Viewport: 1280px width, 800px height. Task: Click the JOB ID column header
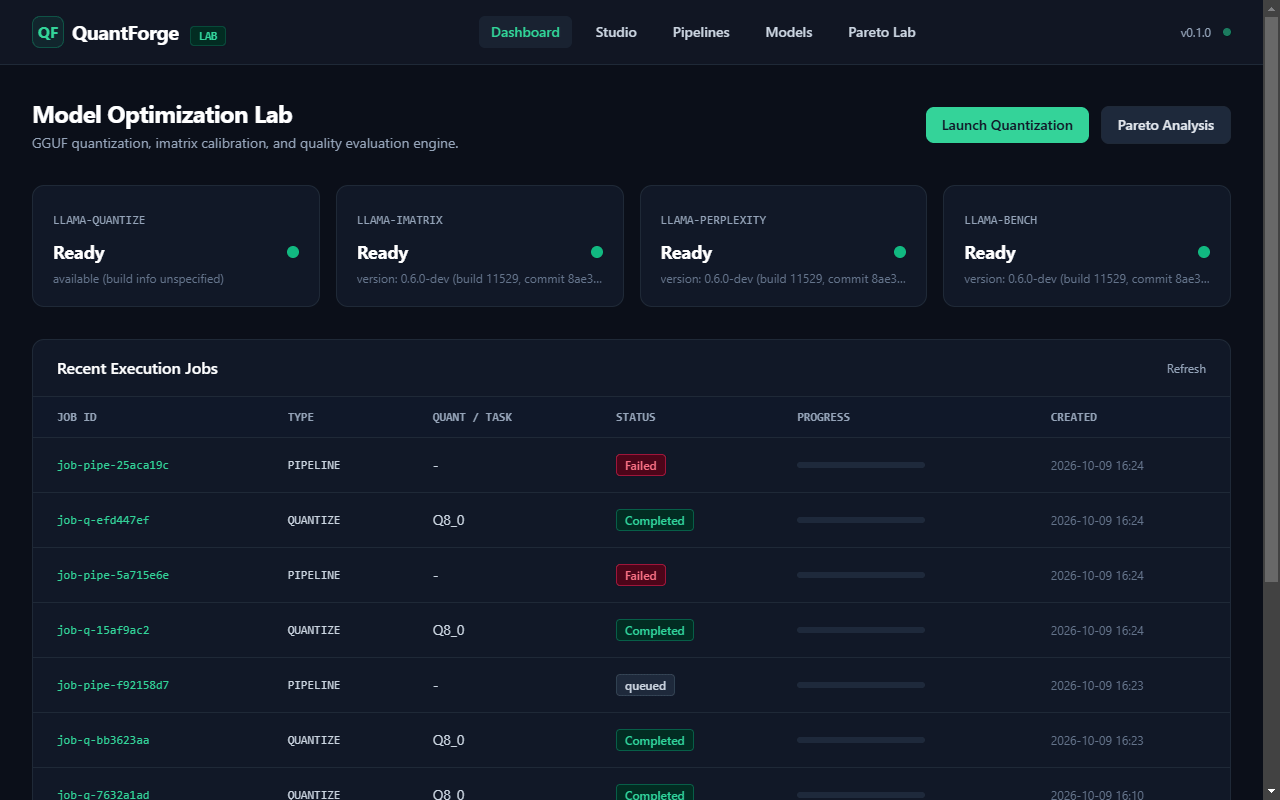[x=77, y=417]
